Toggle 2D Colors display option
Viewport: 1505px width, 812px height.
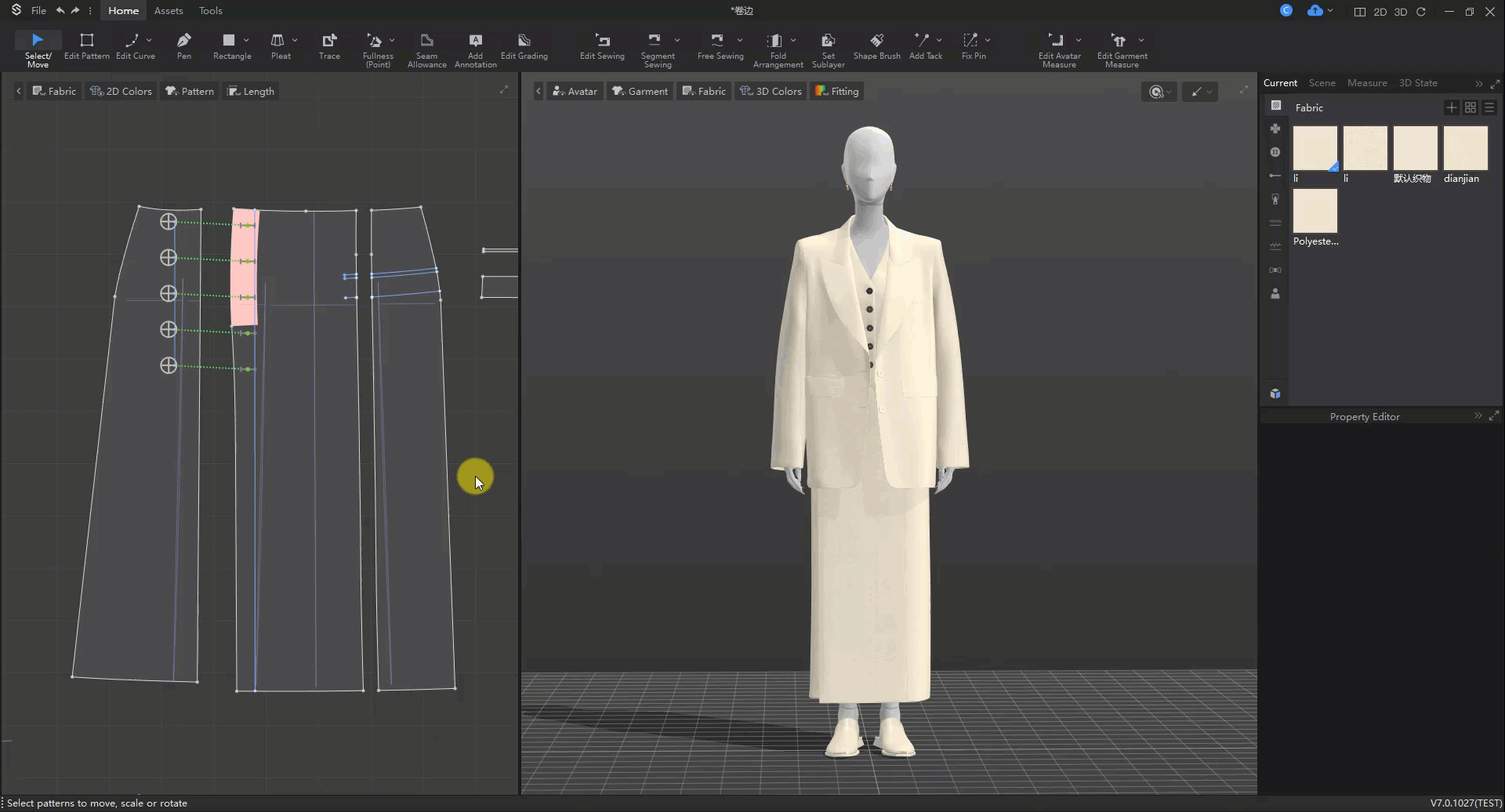(121, 91)
